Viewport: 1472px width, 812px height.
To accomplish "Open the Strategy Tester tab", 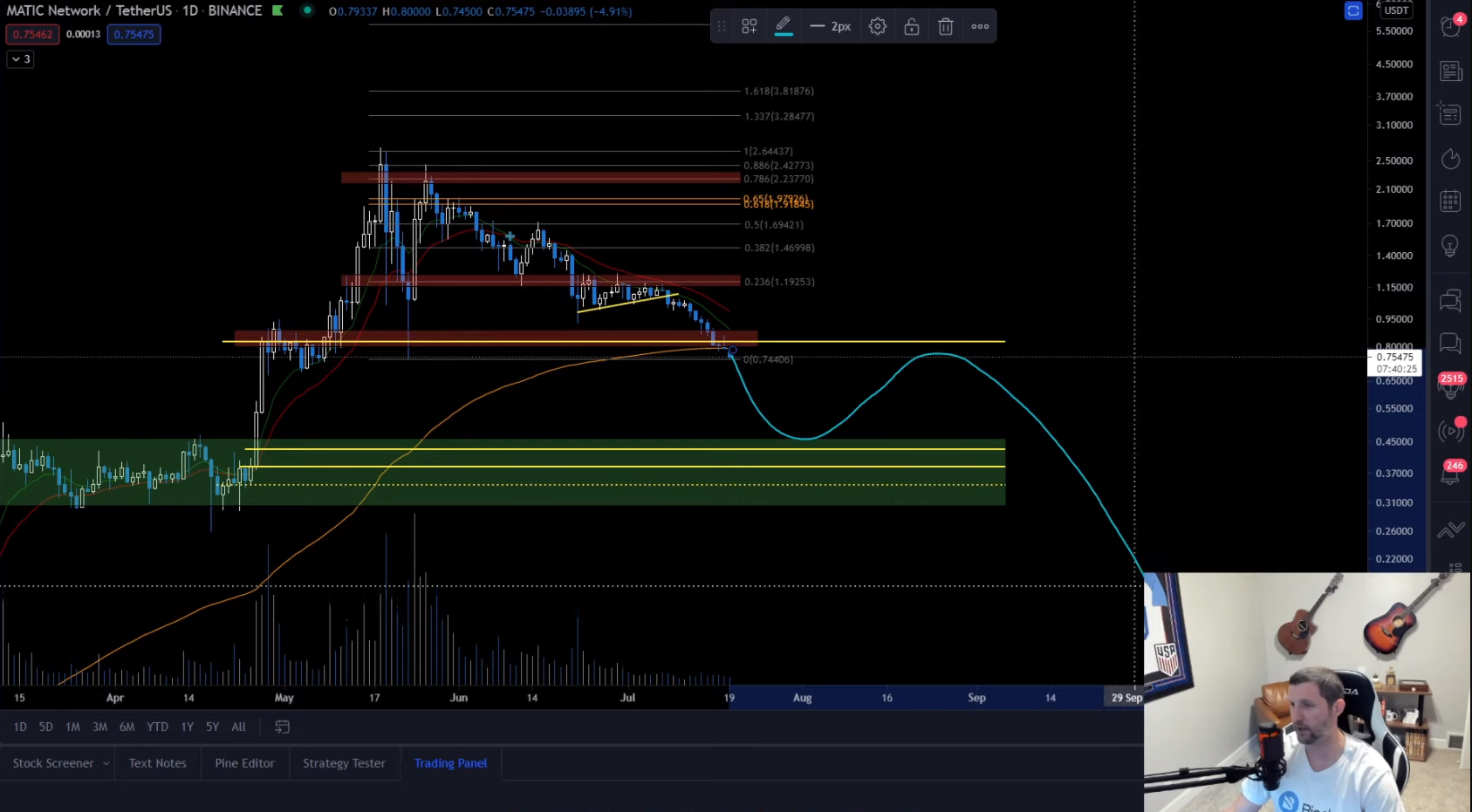I will [344, 763].
